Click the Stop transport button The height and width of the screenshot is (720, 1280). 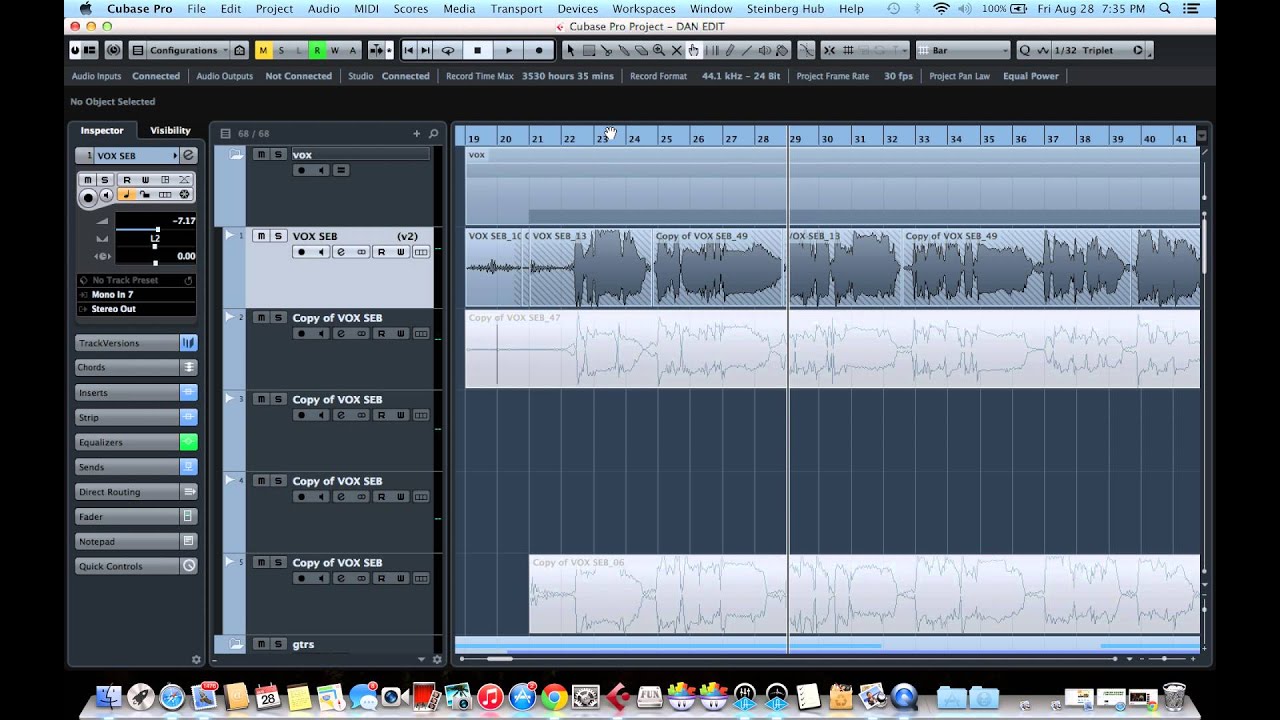tap(478, 50)
